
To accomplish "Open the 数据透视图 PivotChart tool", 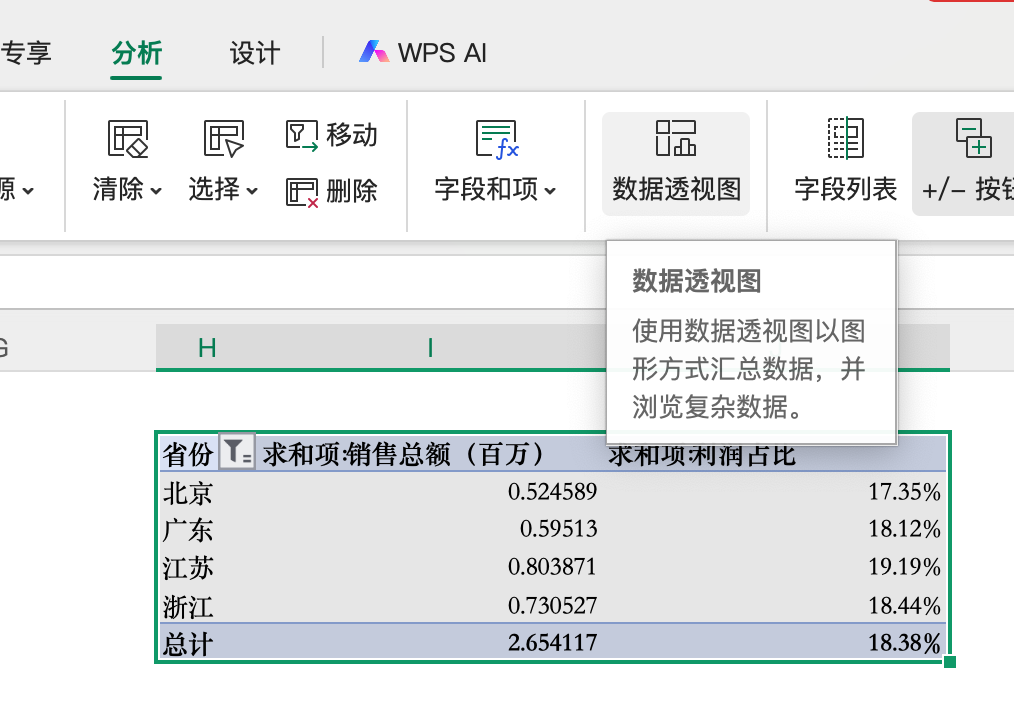I will coord(676,163).
